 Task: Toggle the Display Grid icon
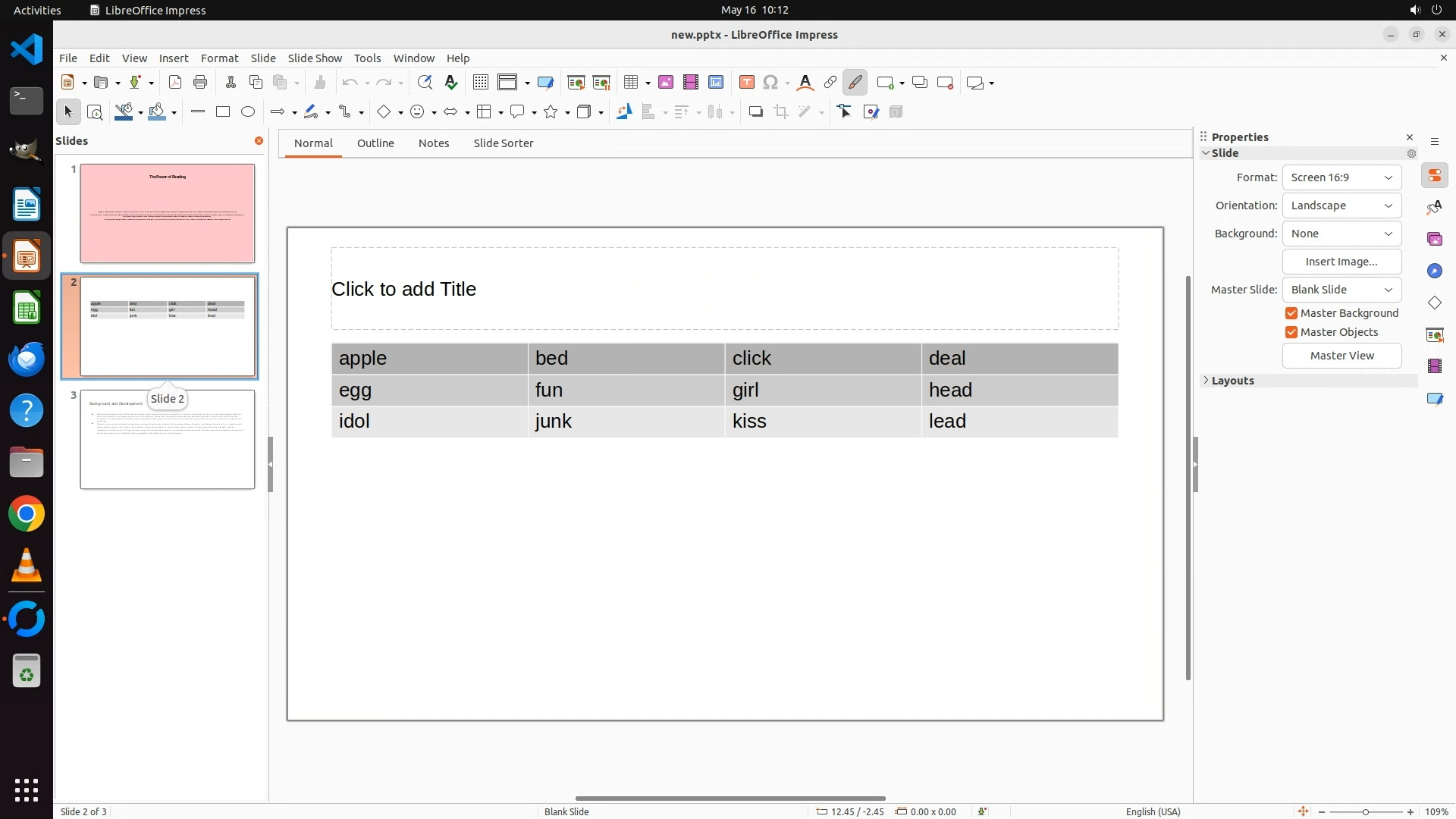point(481,83)
